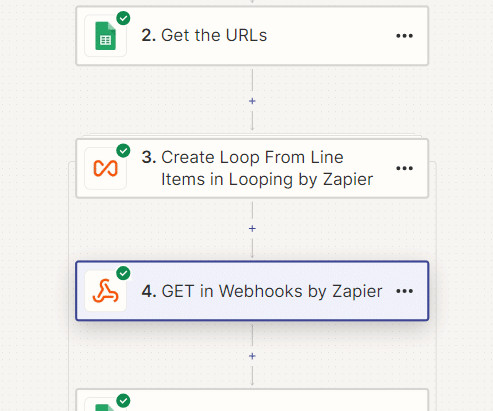Open three-dot menu for GET in Webhooks
The image size is (493, 411).
coord(404,291)
